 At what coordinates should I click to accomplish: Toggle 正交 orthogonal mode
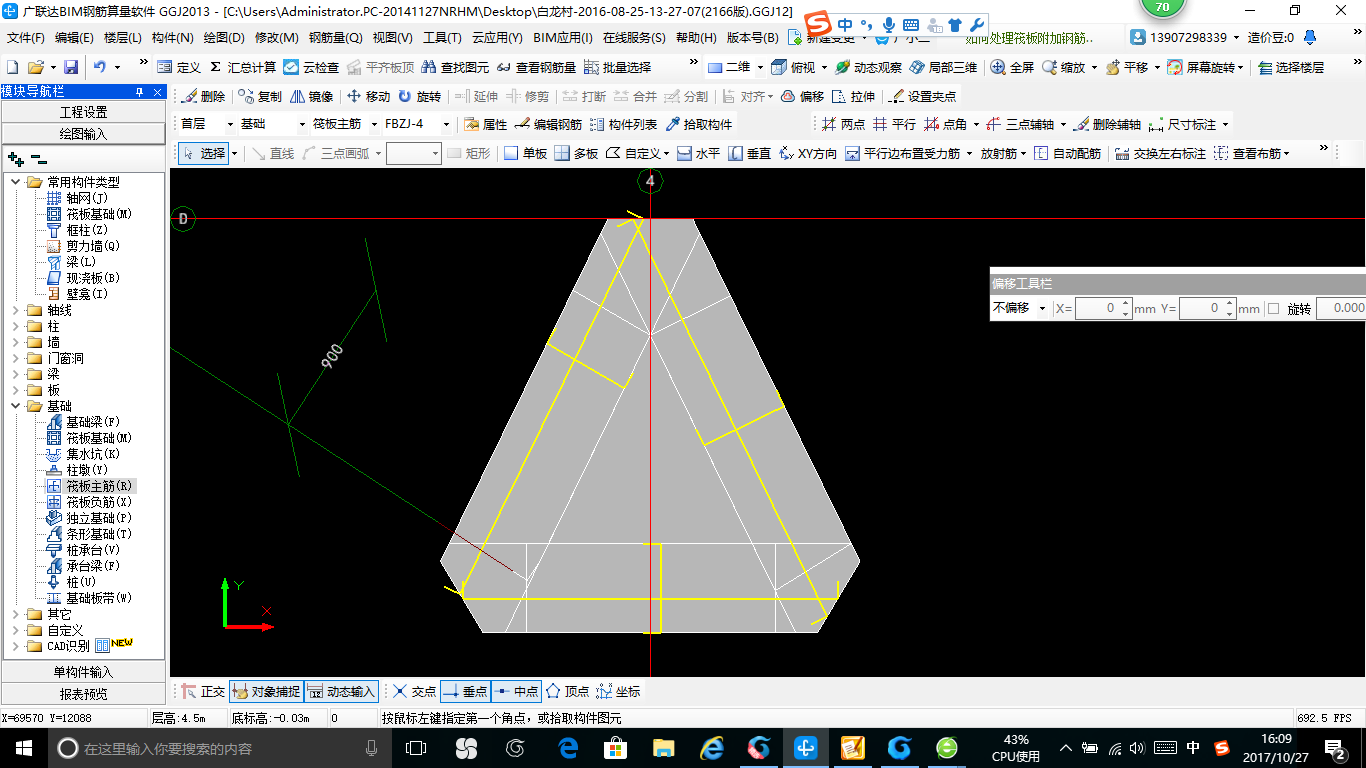point(204,691)
